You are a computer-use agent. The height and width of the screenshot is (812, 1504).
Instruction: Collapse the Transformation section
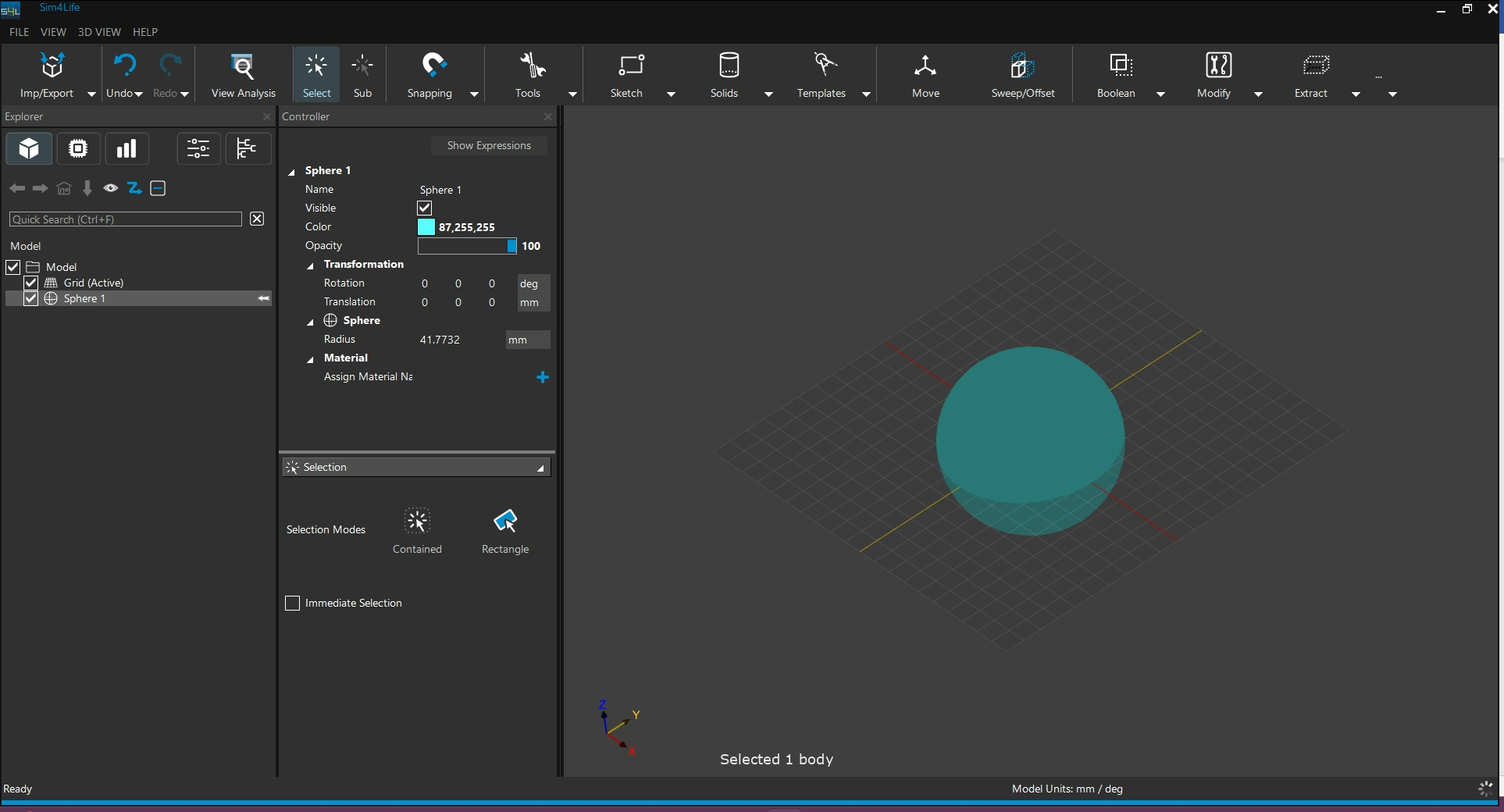click(310, 265)
